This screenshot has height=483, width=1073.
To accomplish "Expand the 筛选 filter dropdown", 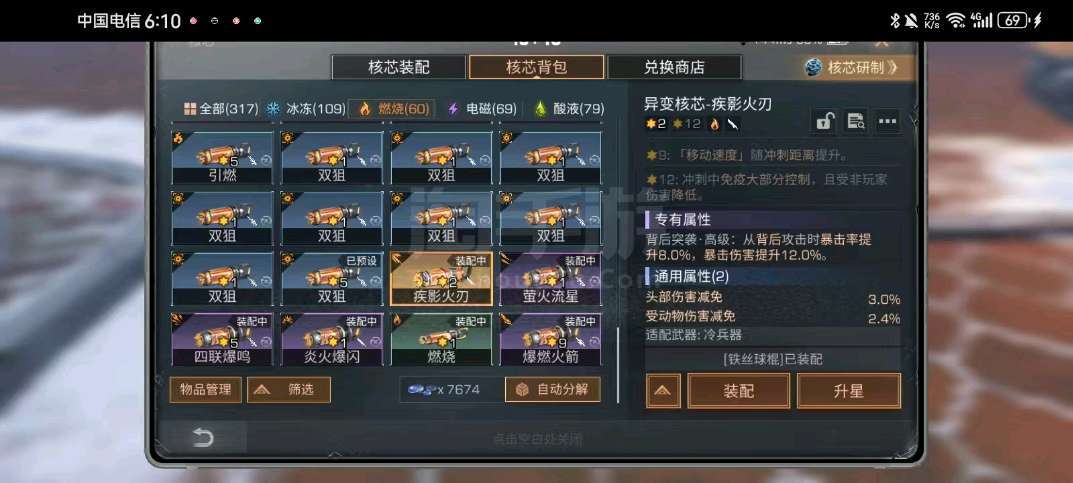I will [289, 390].
